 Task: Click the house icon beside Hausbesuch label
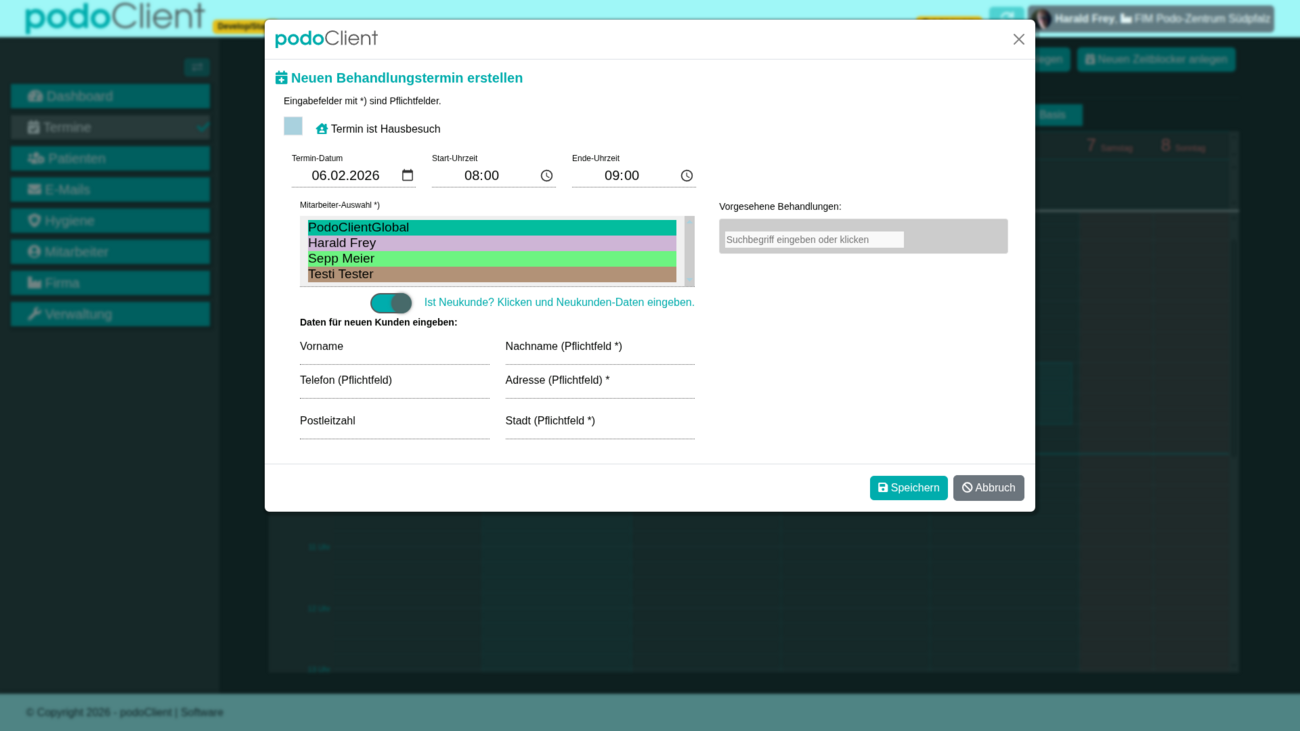pyautogui.click(x=322, y=129)
